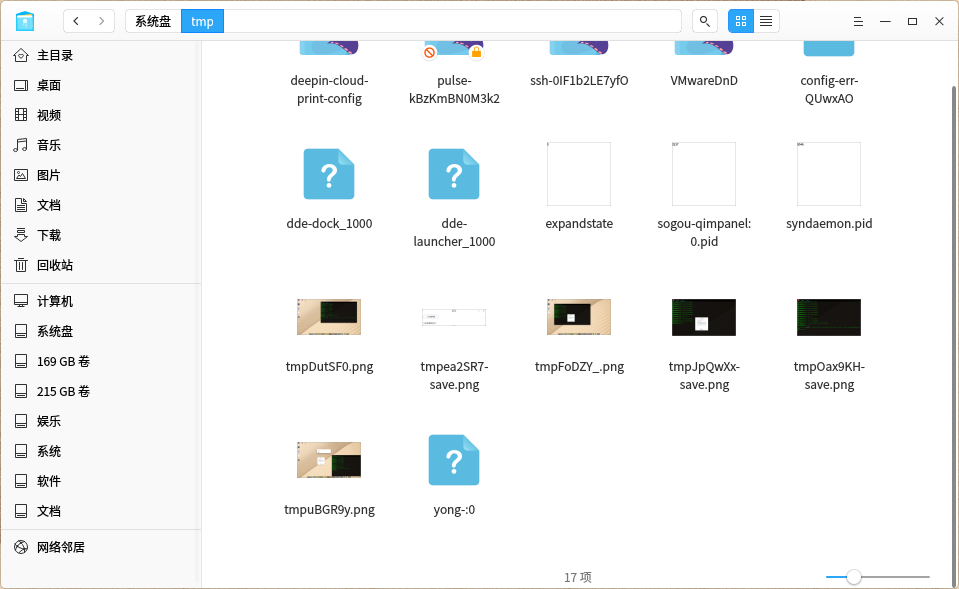
Task: Minimize the file manager window
Action: 885,21
